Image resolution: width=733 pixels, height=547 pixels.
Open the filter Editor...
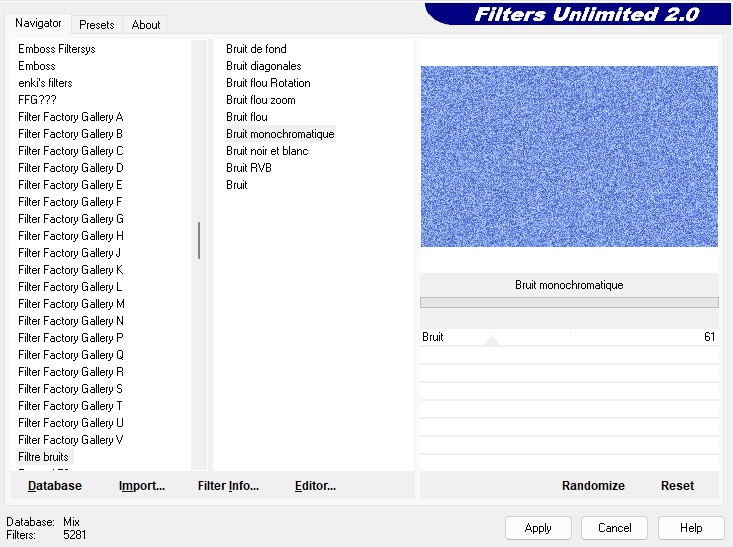tap(315, 486)
